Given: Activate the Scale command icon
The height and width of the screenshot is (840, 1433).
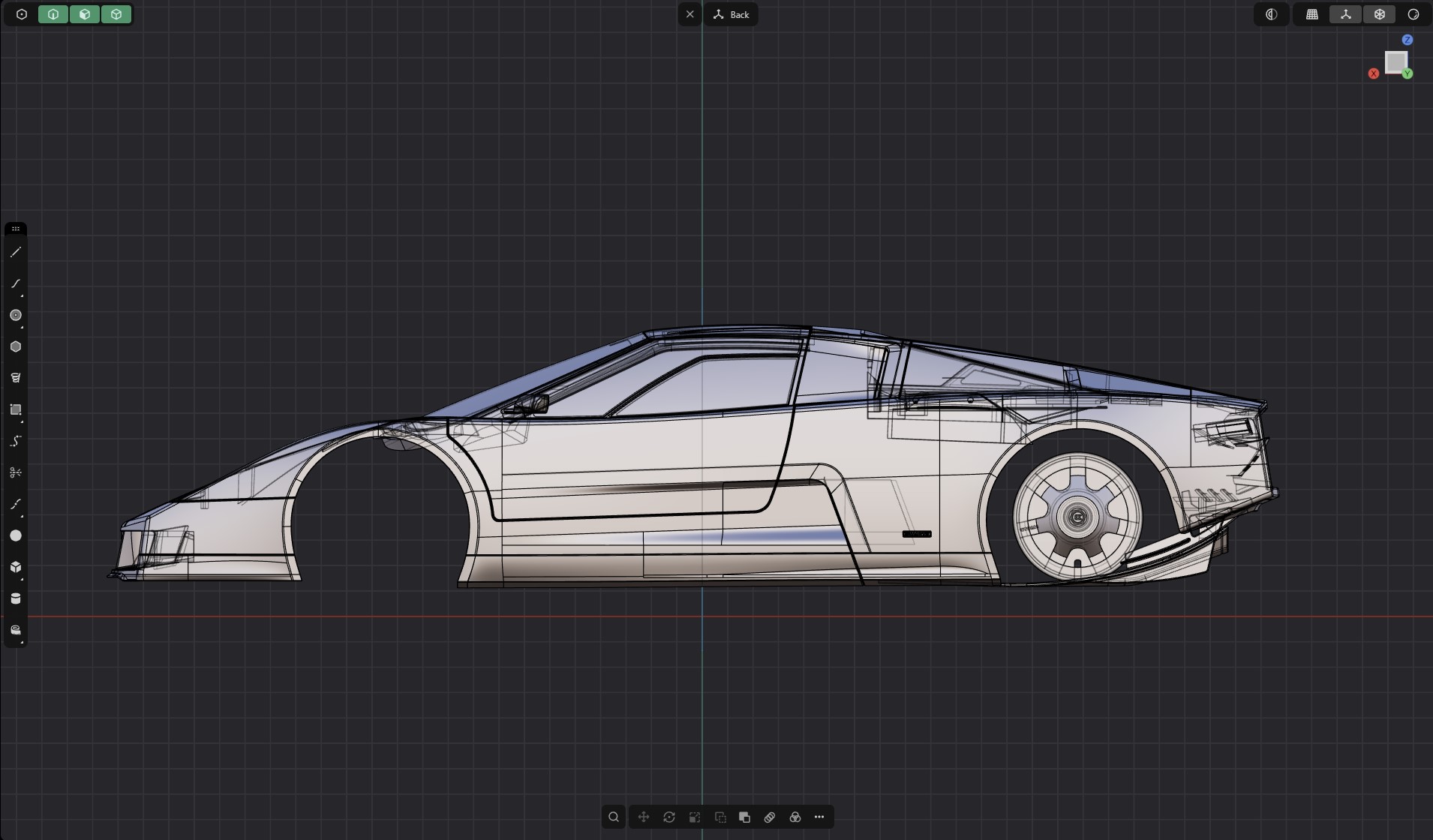Looking at the screenshot, I should click(x=695, y=817).
